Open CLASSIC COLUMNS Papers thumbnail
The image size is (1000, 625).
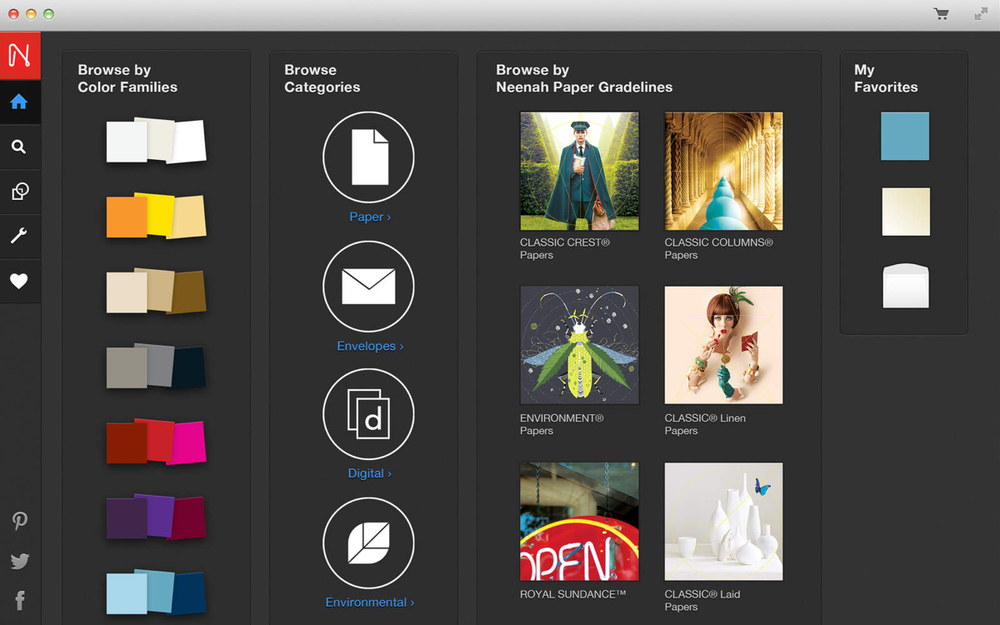(724, 171)
